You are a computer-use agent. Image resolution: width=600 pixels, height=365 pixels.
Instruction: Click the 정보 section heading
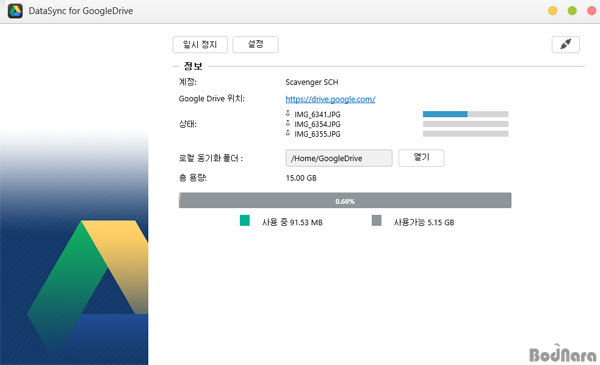193,66
